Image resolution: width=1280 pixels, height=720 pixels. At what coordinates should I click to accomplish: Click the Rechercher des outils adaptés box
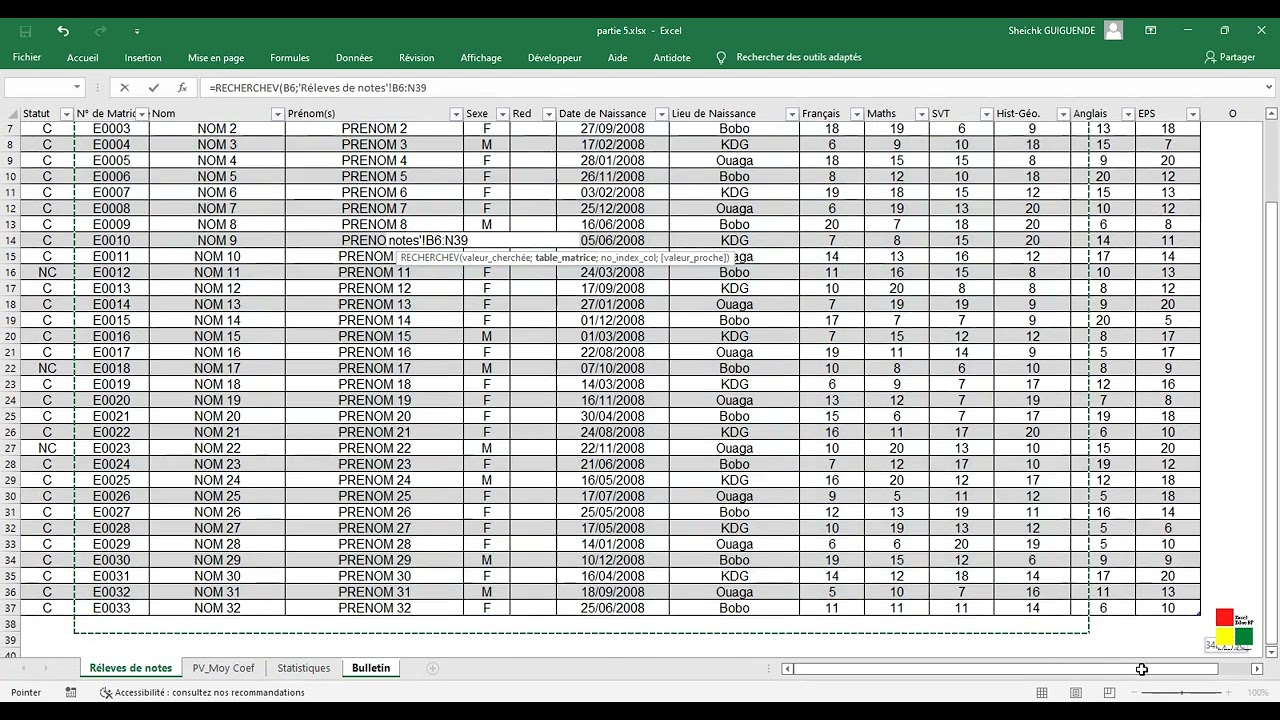click(799, 57)
